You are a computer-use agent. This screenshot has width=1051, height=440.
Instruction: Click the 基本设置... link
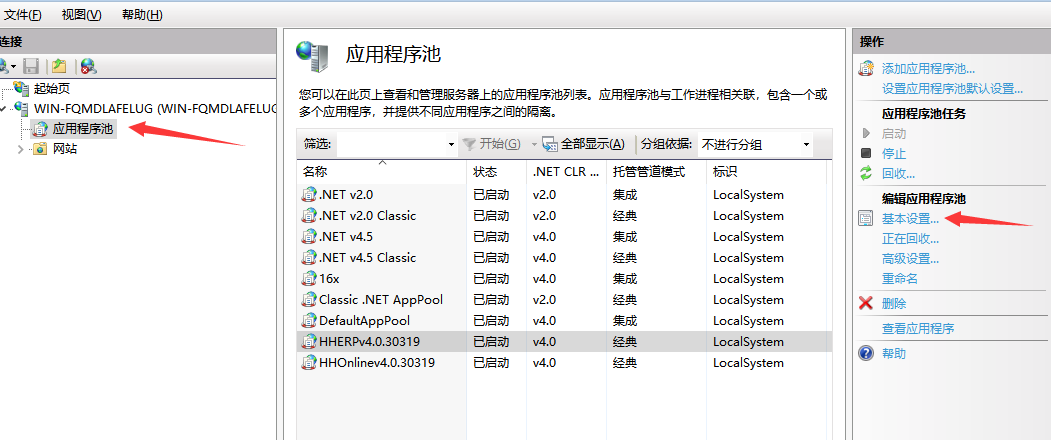tap(910, 219)
